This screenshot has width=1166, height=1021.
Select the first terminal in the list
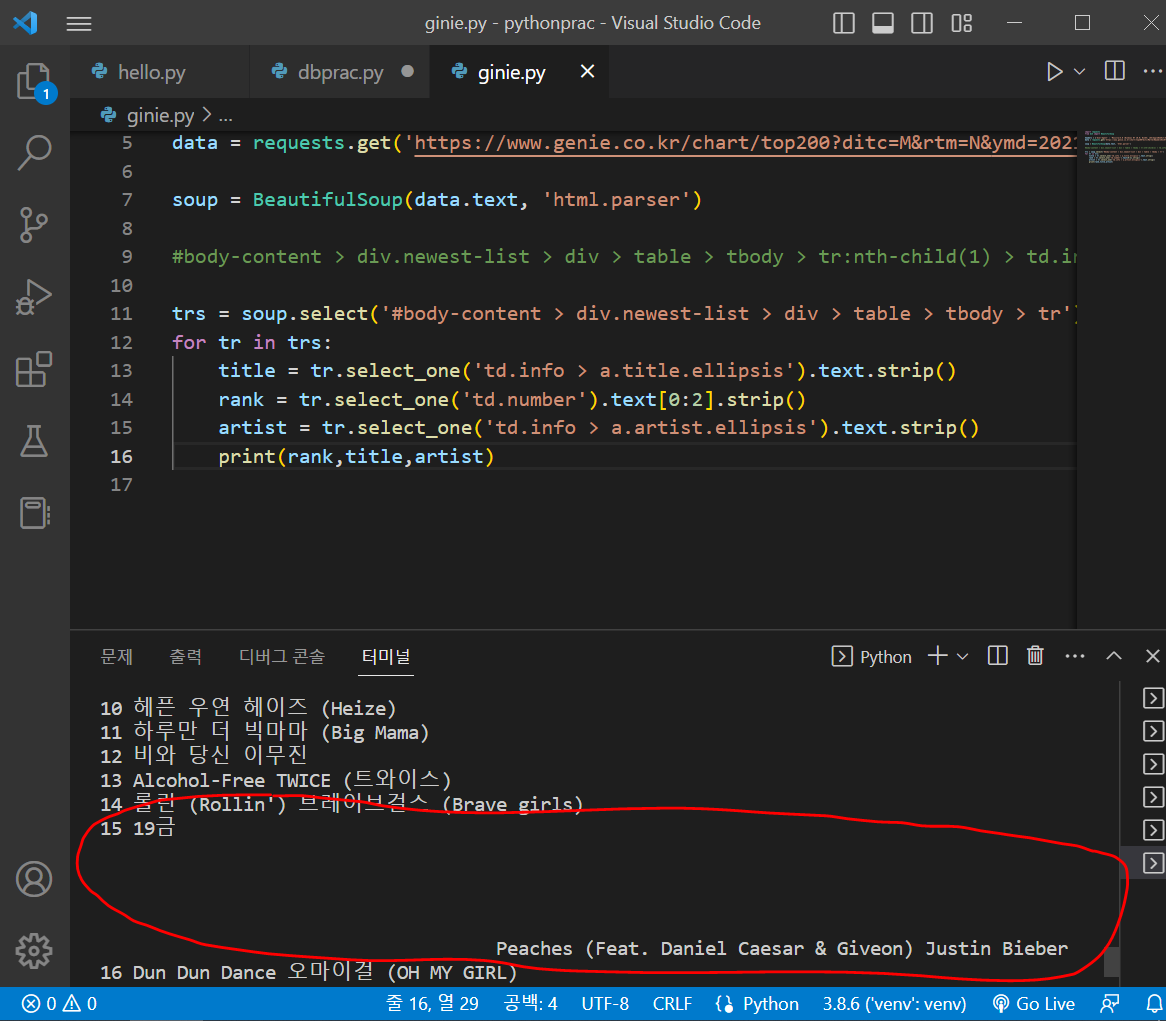pyautogui.click(x=1153, y=698)
